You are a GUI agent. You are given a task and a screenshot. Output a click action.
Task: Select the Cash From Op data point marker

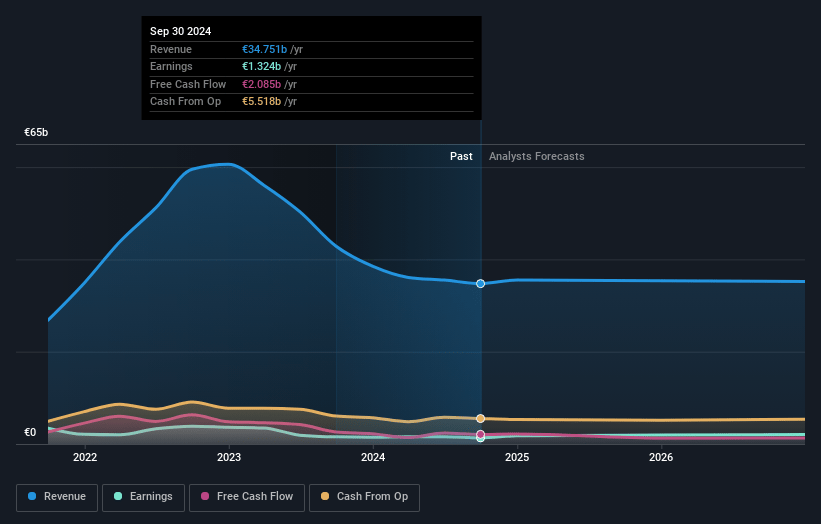[x=481, y=418]
